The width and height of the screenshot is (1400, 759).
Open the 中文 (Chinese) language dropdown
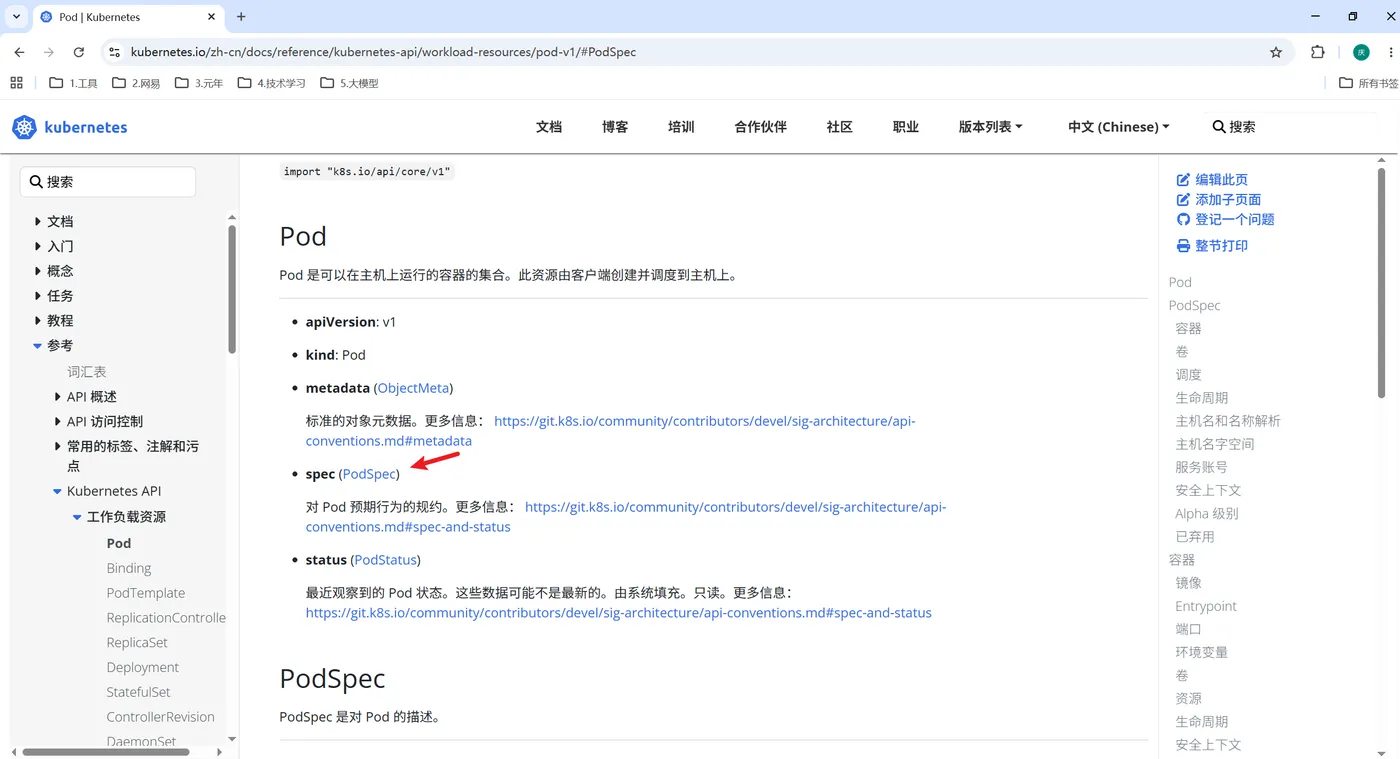coord(1118,127)
